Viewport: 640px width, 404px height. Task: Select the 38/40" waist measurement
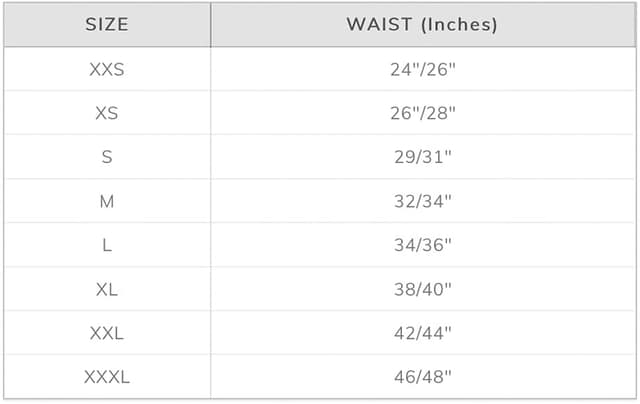[x=422, y=289]
